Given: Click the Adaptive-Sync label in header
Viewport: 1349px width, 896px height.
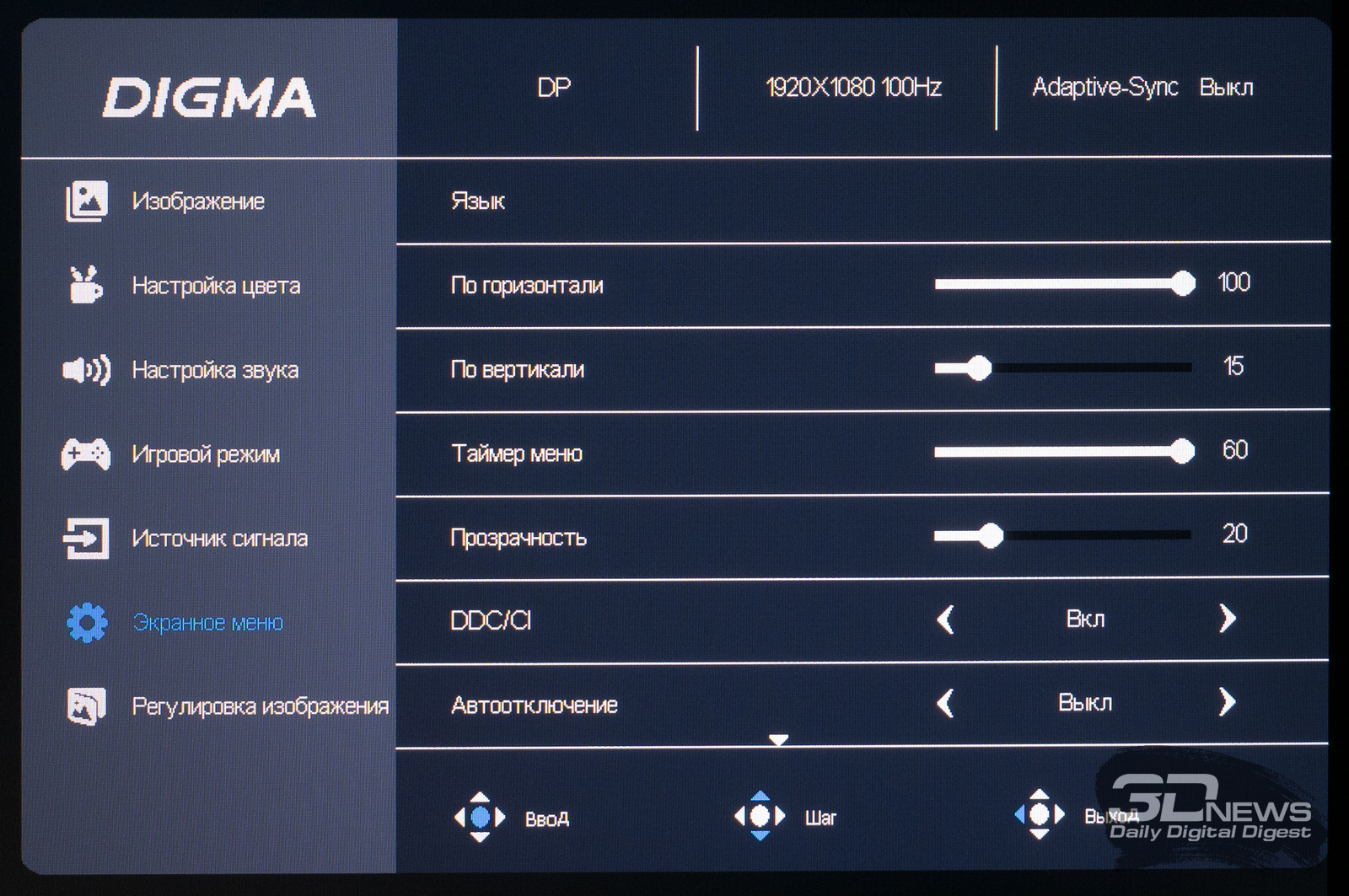Looking at the screenshot, I should click(x=1104, y=87).
